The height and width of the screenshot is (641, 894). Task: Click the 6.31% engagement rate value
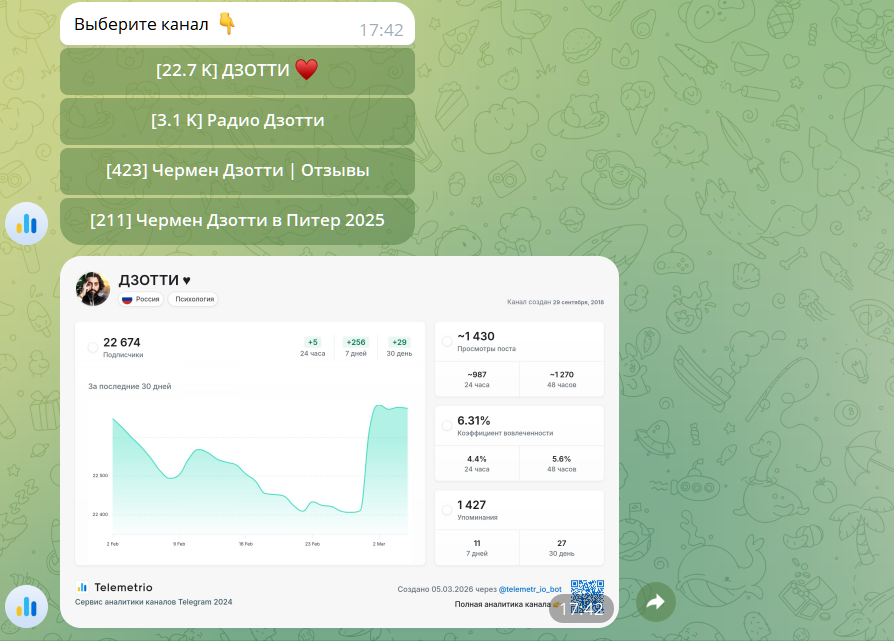[x=474, y=421]
